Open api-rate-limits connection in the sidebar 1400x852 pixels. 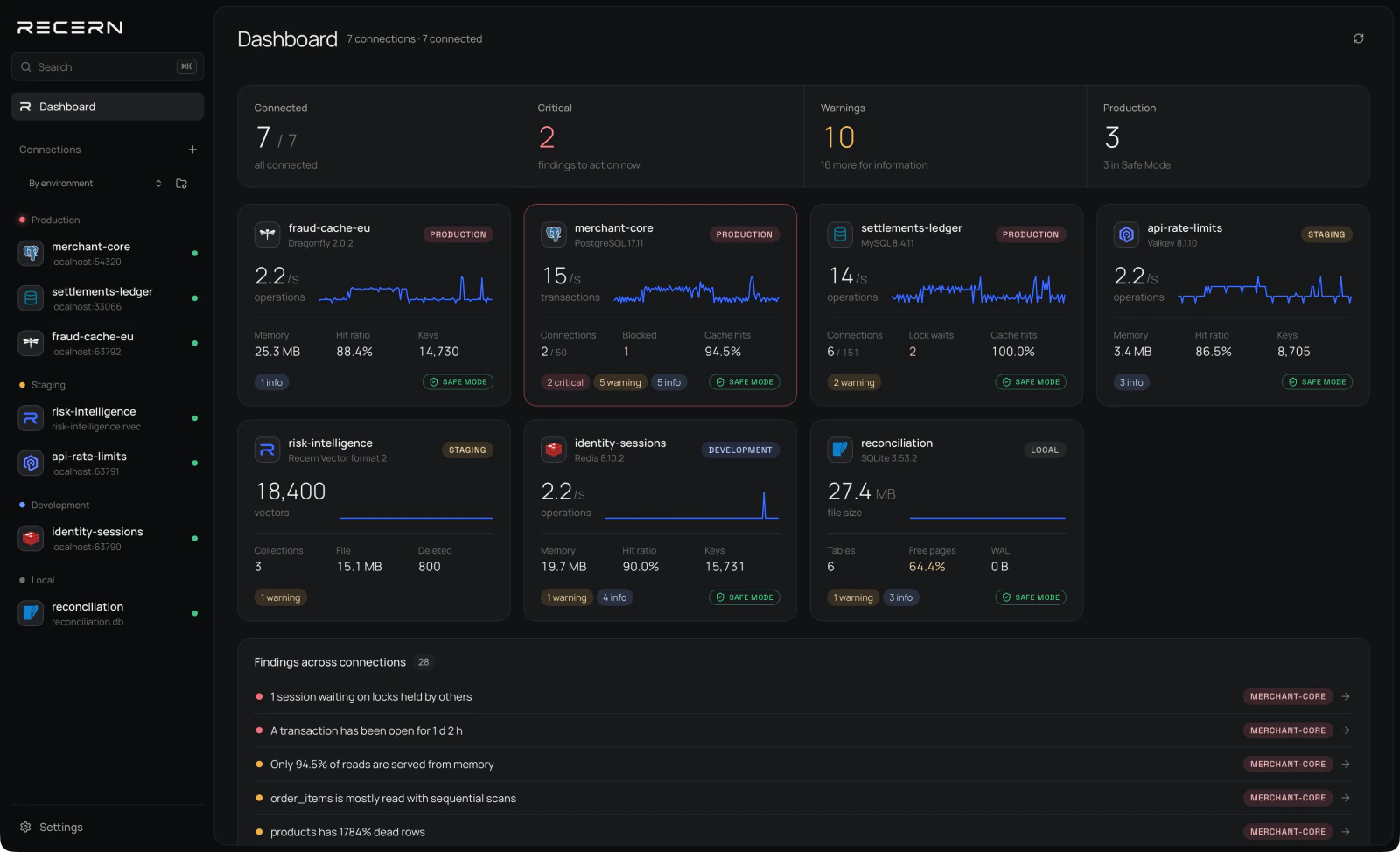108,464
